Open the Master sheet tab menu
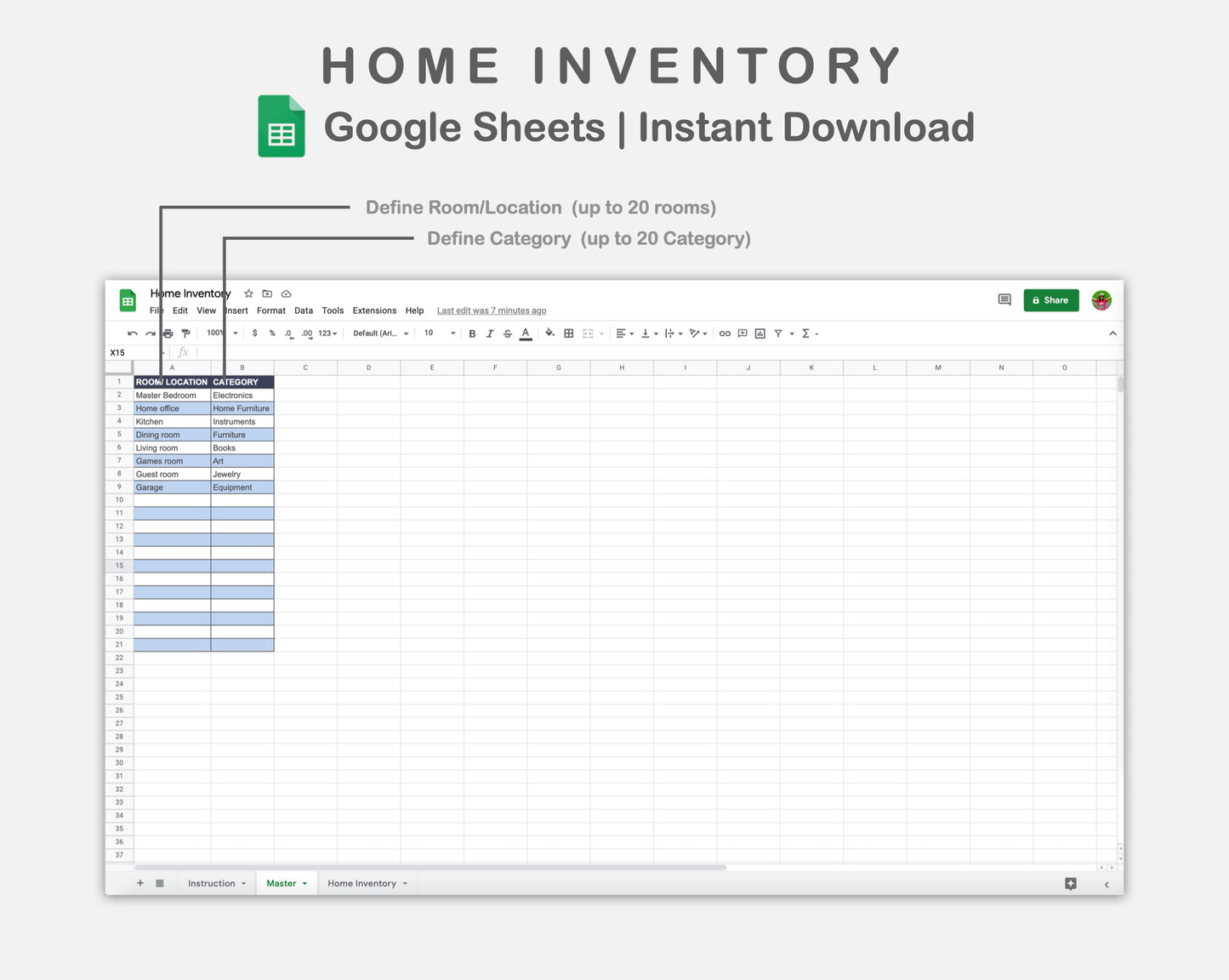Screen dimensions: 1229x980 (x=304, y=883)
